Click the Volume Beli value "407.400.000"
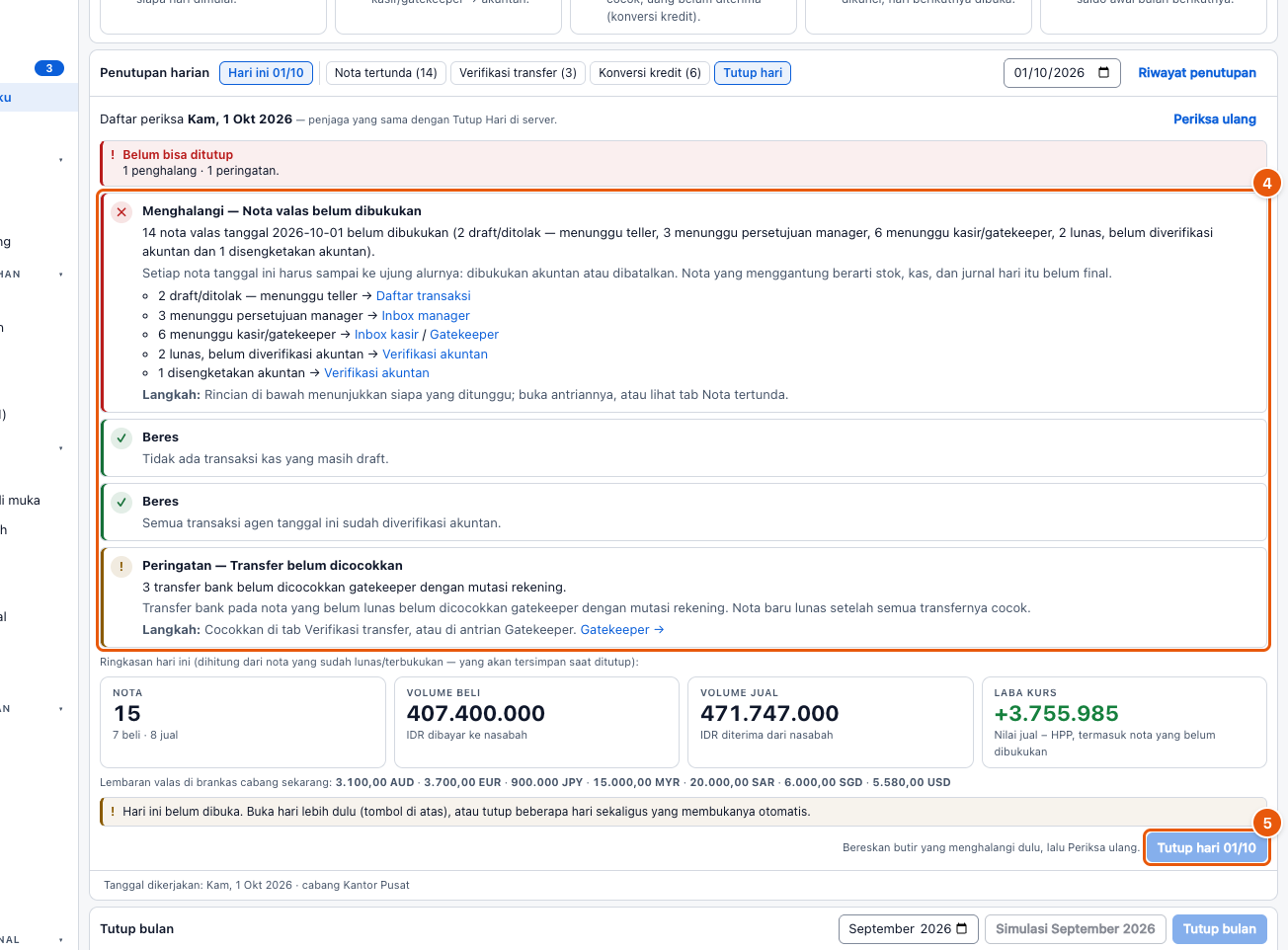The width and height of the screenshot is (1288, 950). tap(476, 714)
